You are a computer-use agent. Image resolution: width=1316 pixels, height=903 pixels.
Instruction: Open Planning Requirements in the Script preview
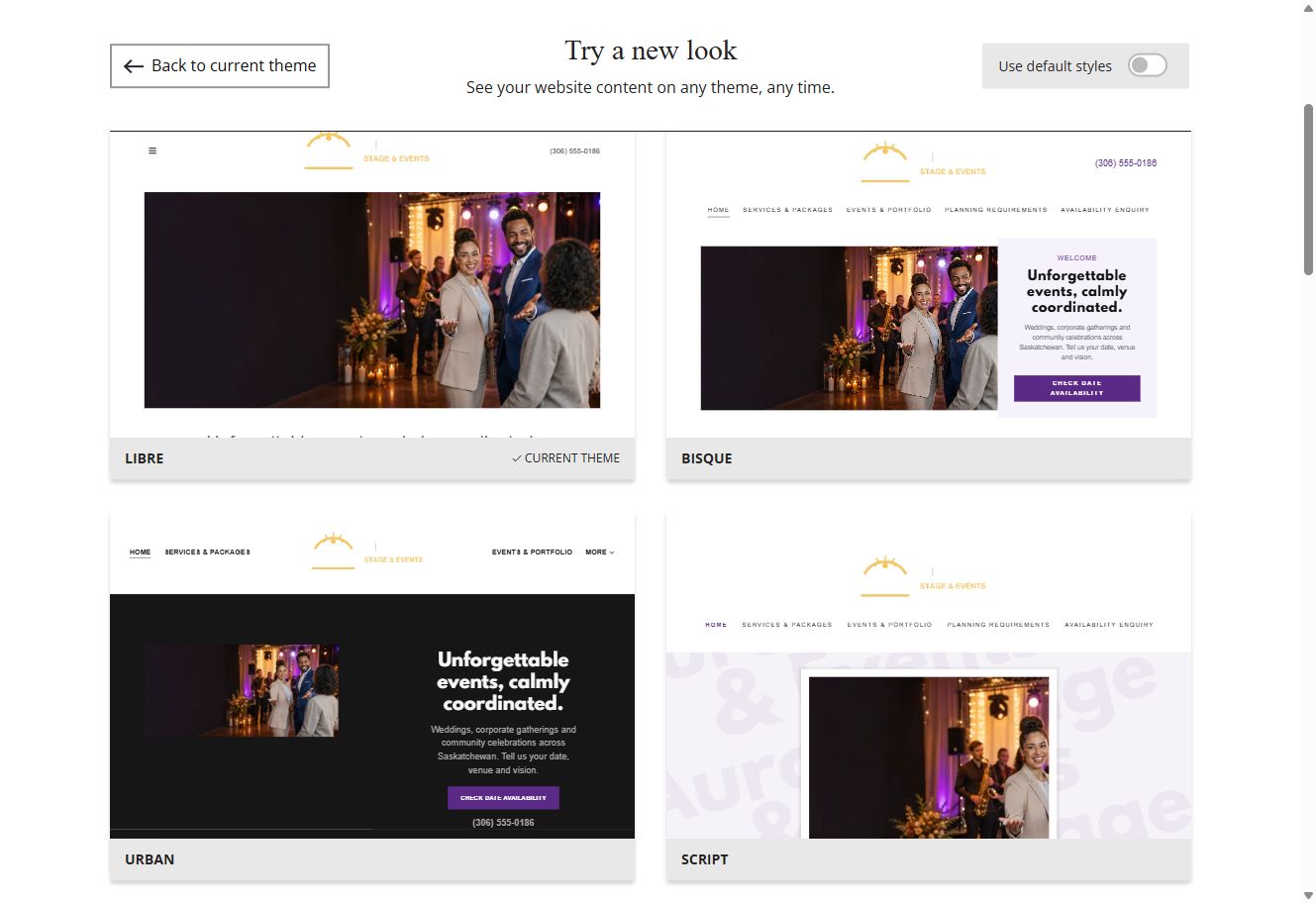tap(998, 625)
